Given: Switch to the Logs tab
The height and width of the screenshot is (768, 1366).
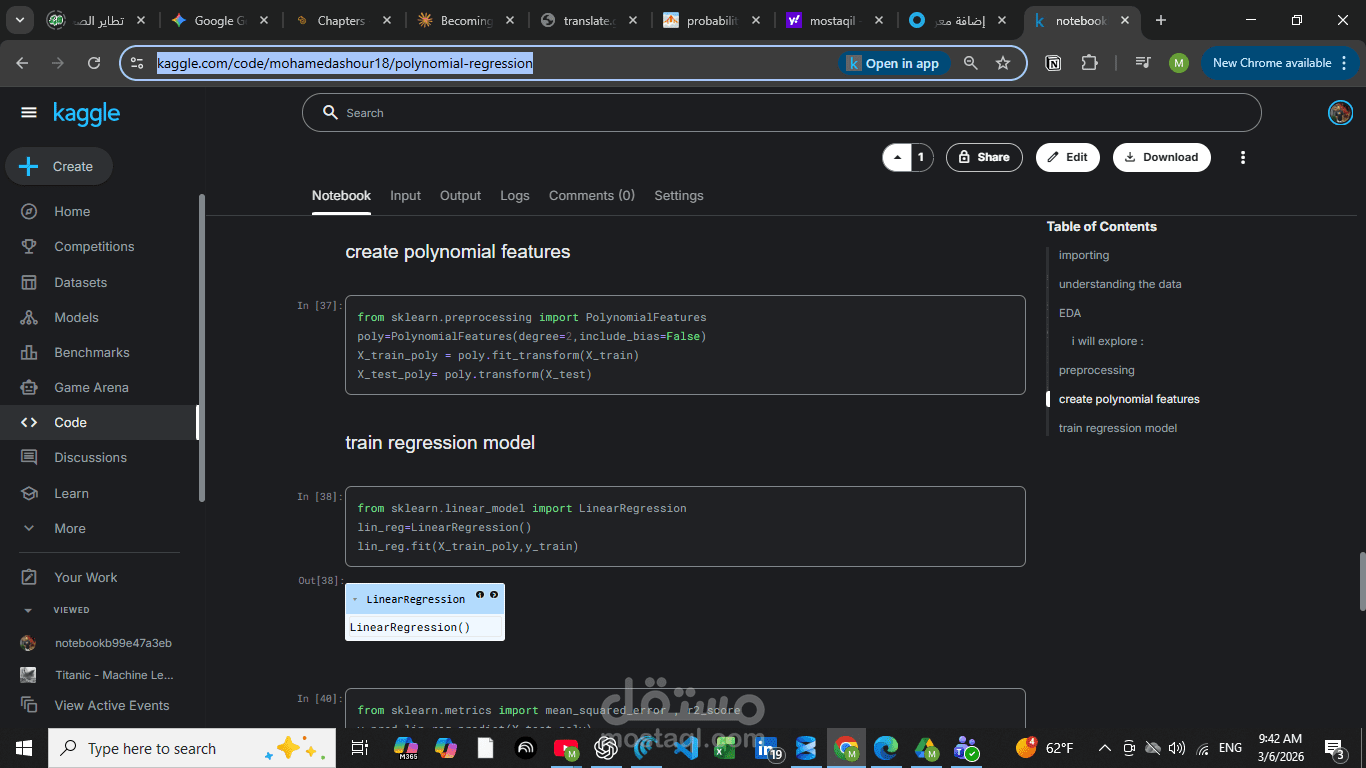Looking at the screenshot, I should pyautogui.click(x=515, y=195).
